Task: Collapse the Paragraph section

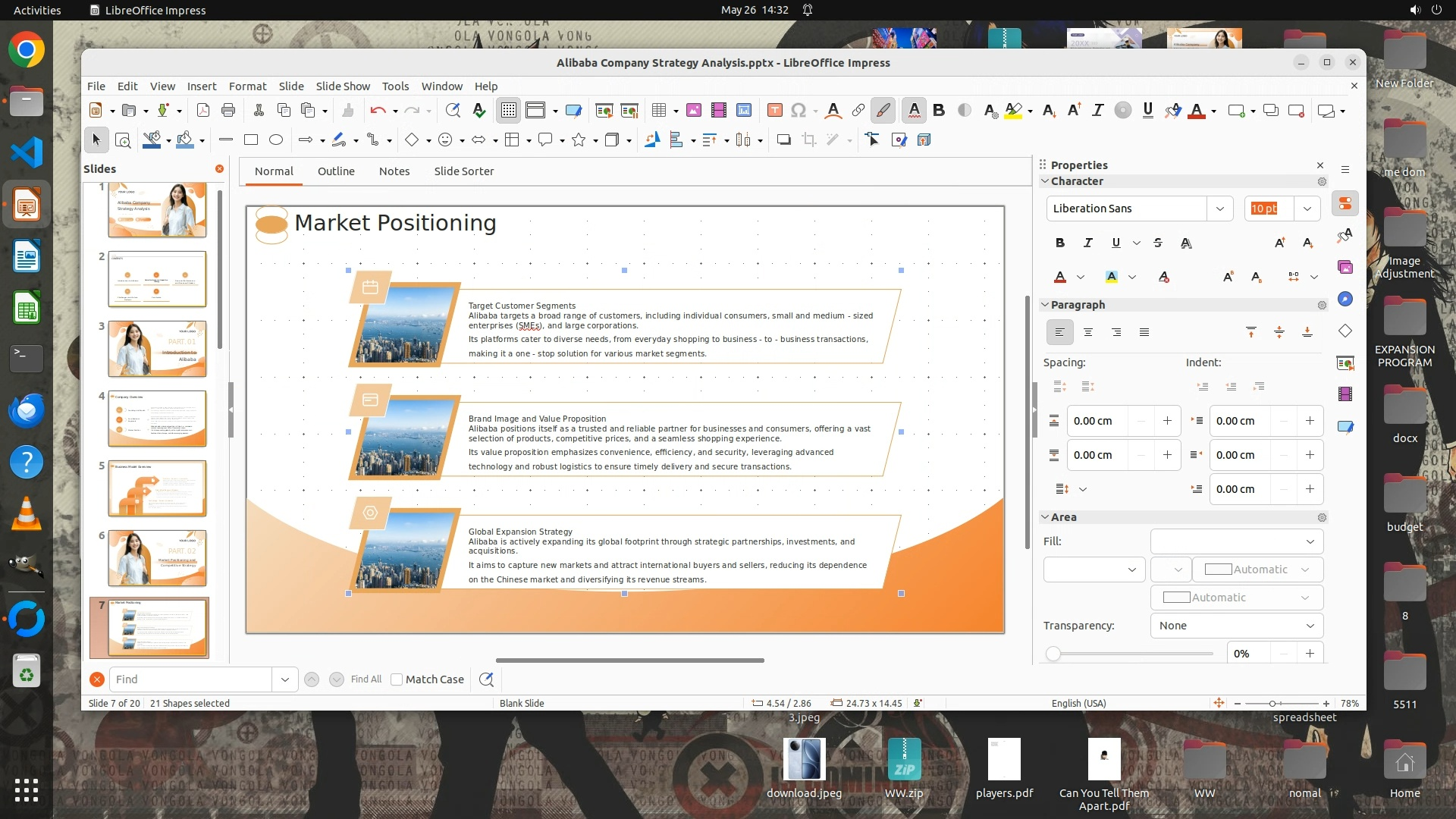Action: (1045, 305)
